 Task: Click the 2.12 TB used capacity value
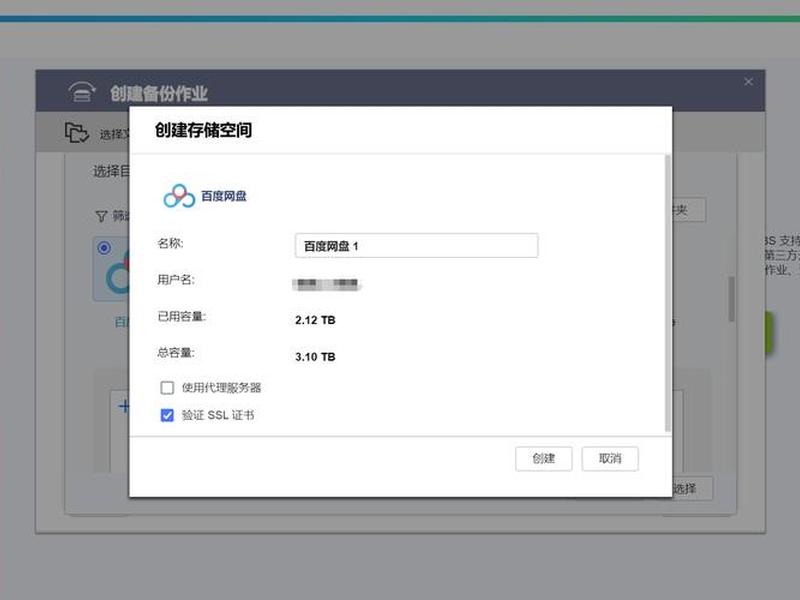[x=315, y=320]
